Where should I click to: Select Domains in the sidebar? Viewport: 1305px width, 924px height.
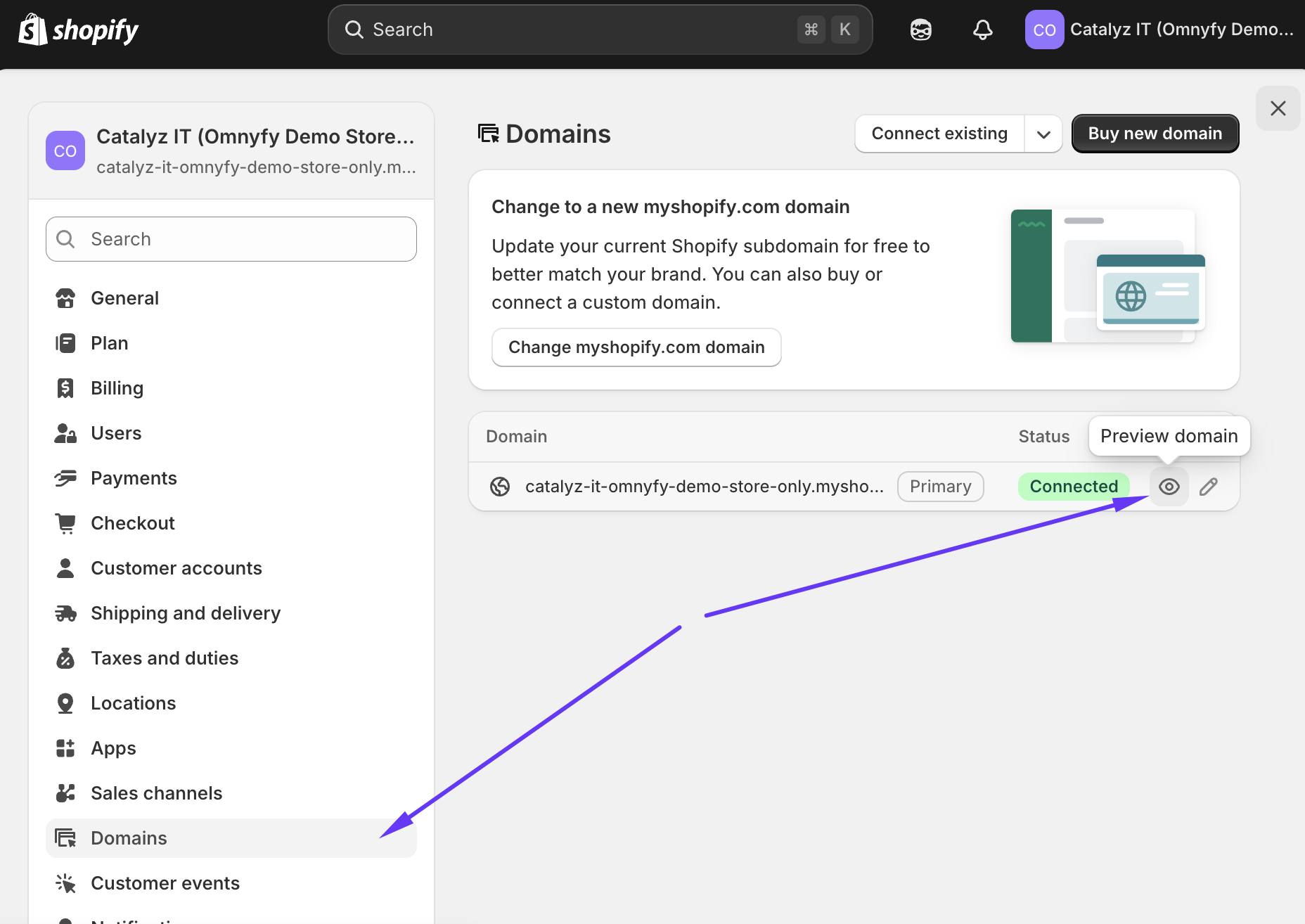coord(231,838)
